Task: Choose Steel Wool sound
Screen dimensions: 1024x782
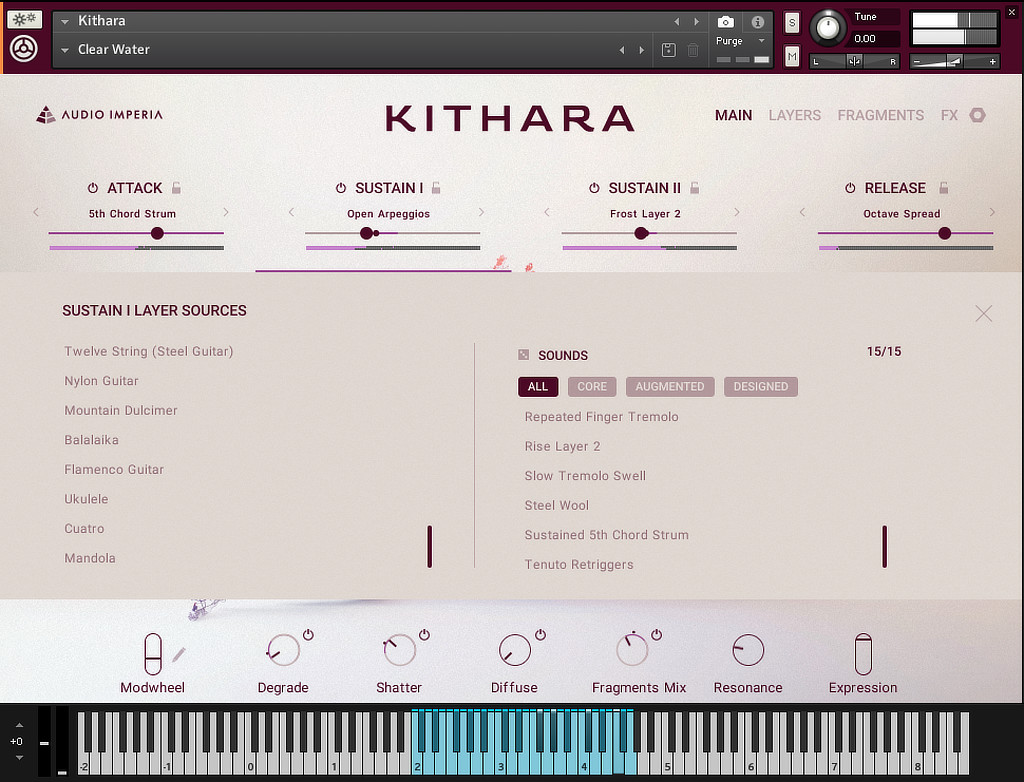Action: tap(556, 505)
